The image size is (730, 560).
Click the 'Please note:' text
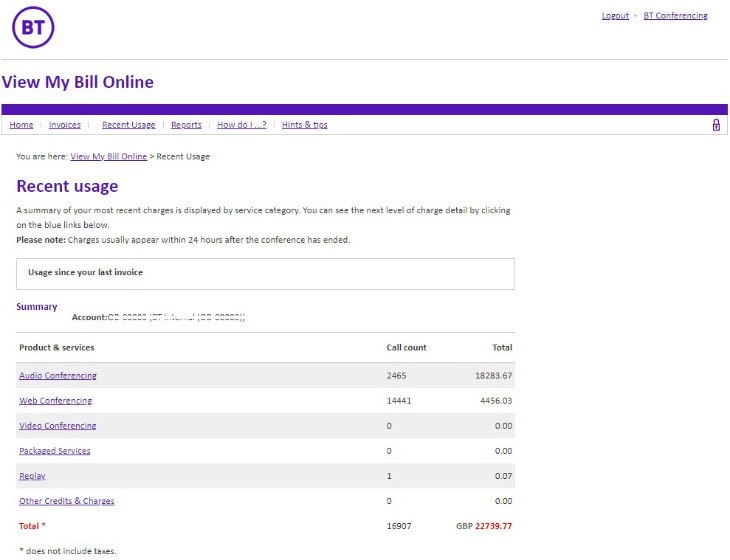[x=41, y=240]
